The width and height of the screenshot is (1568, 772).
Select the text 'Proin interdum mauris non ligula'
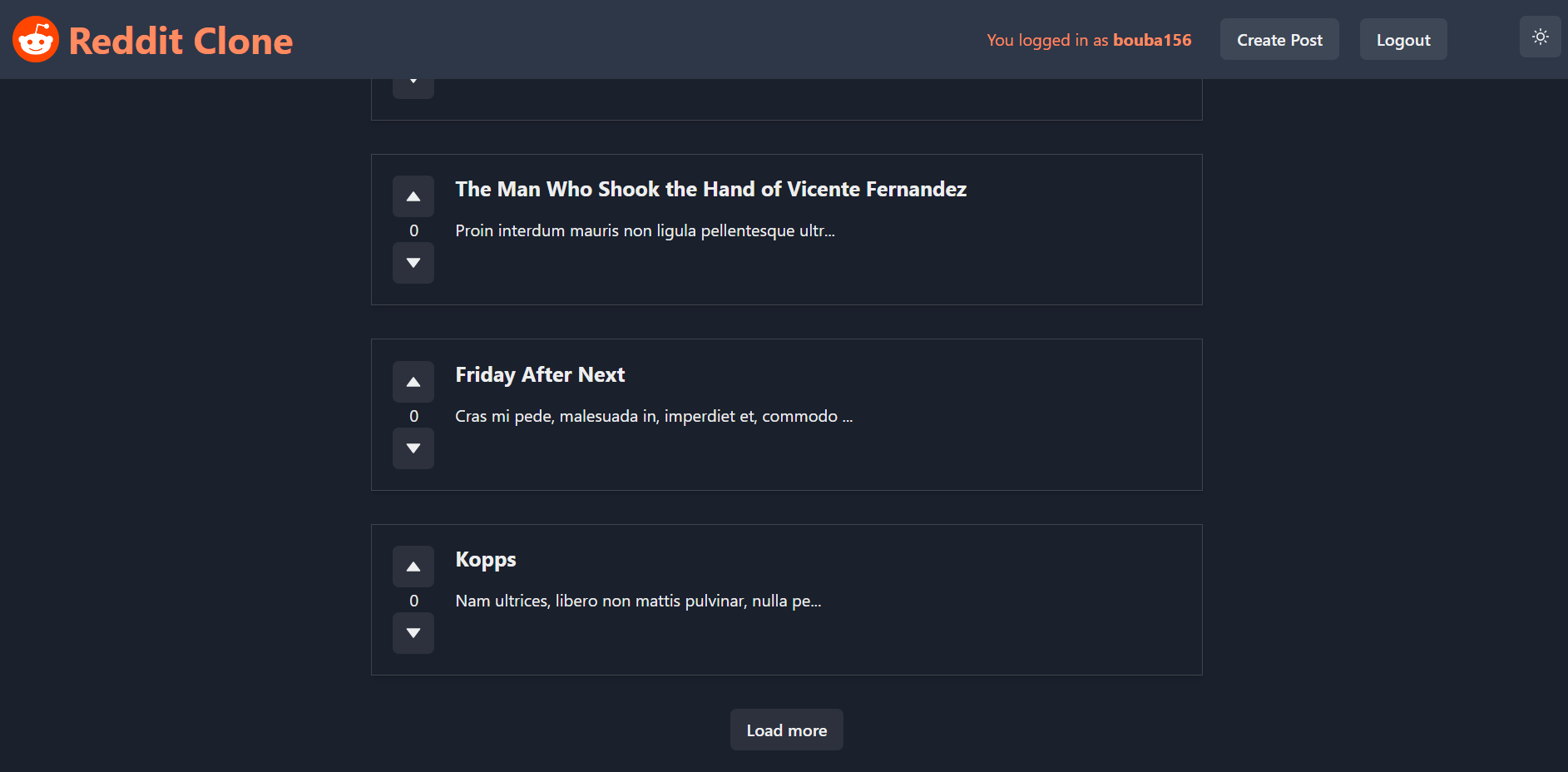coord(576,230)
